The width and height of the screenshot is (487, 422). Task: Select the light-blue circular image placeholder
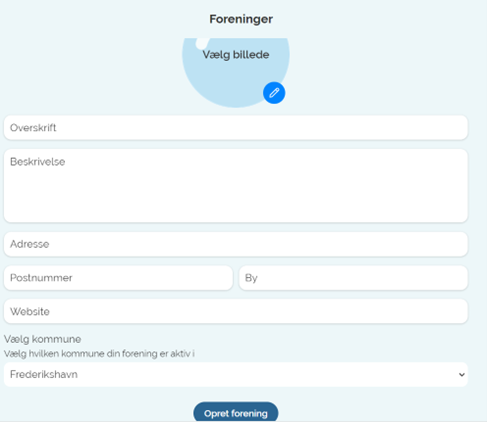236,72
